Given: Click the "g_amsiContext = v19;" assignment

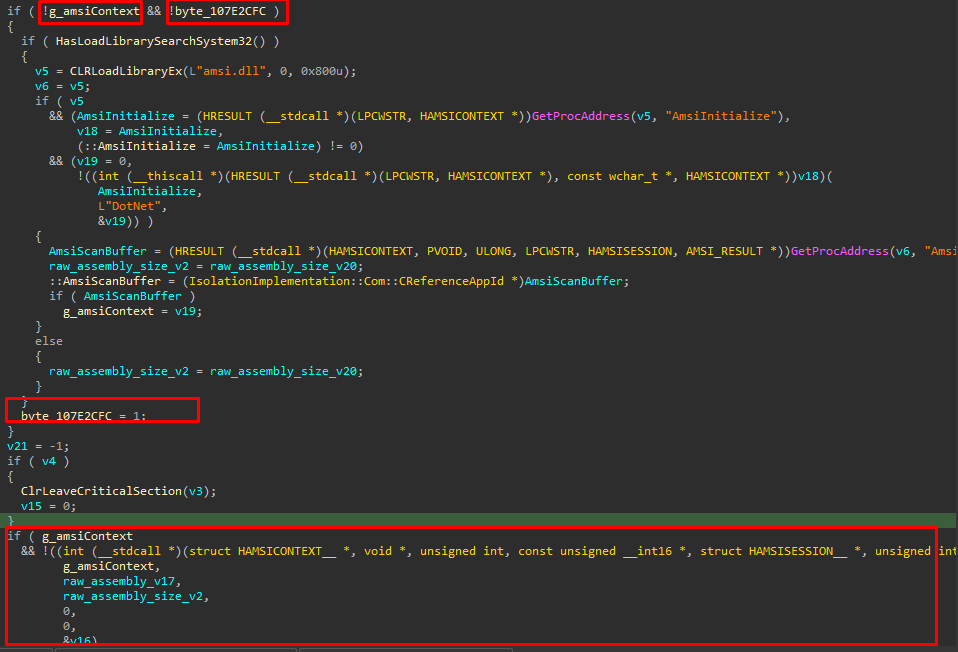Looking at the screenshot, I should (x=133, y=311).
